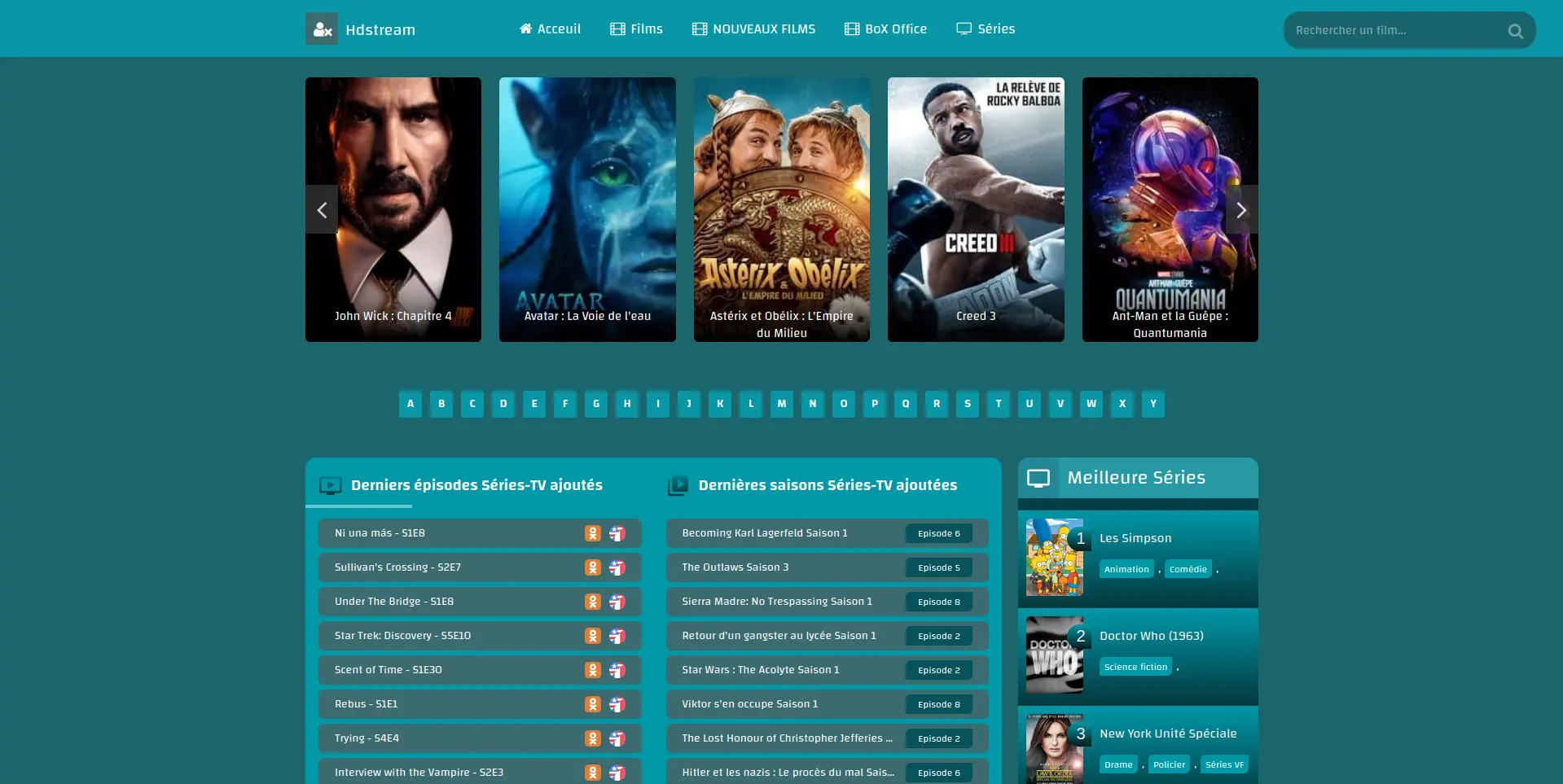
Task: Open Doctor Who (1963) title
Action: tap(1152, 636)
